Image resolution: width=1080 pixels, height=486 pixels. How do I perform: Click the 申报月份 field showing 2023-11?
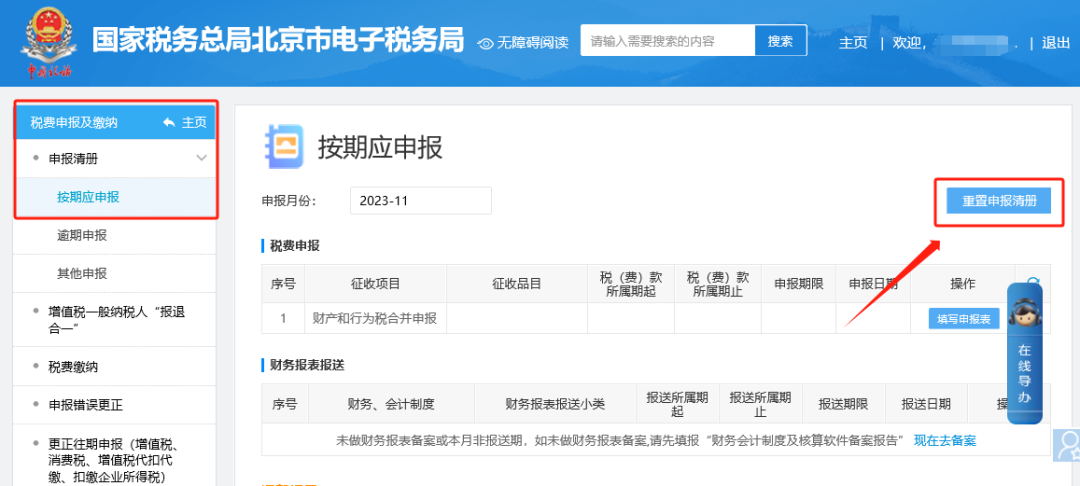(x=420, y=200)
